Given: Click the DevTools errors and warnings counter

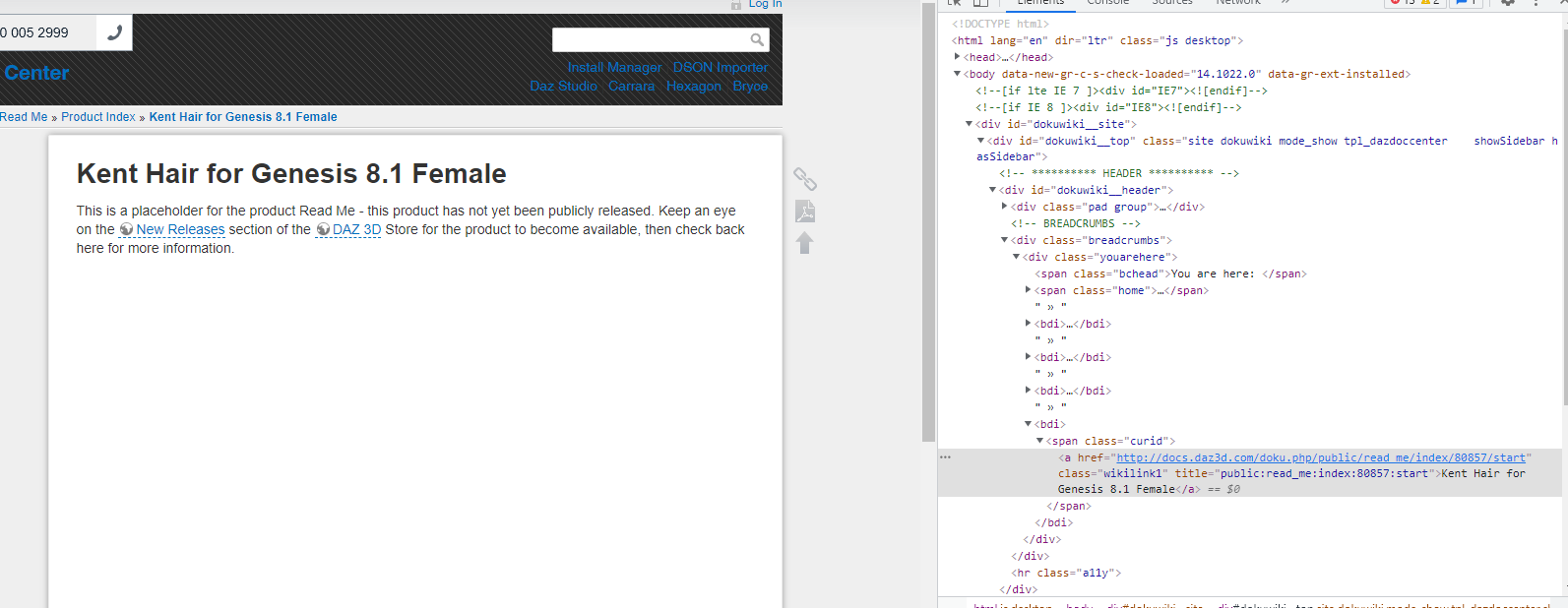Looking at the screenshot, I should point(1414,3).
